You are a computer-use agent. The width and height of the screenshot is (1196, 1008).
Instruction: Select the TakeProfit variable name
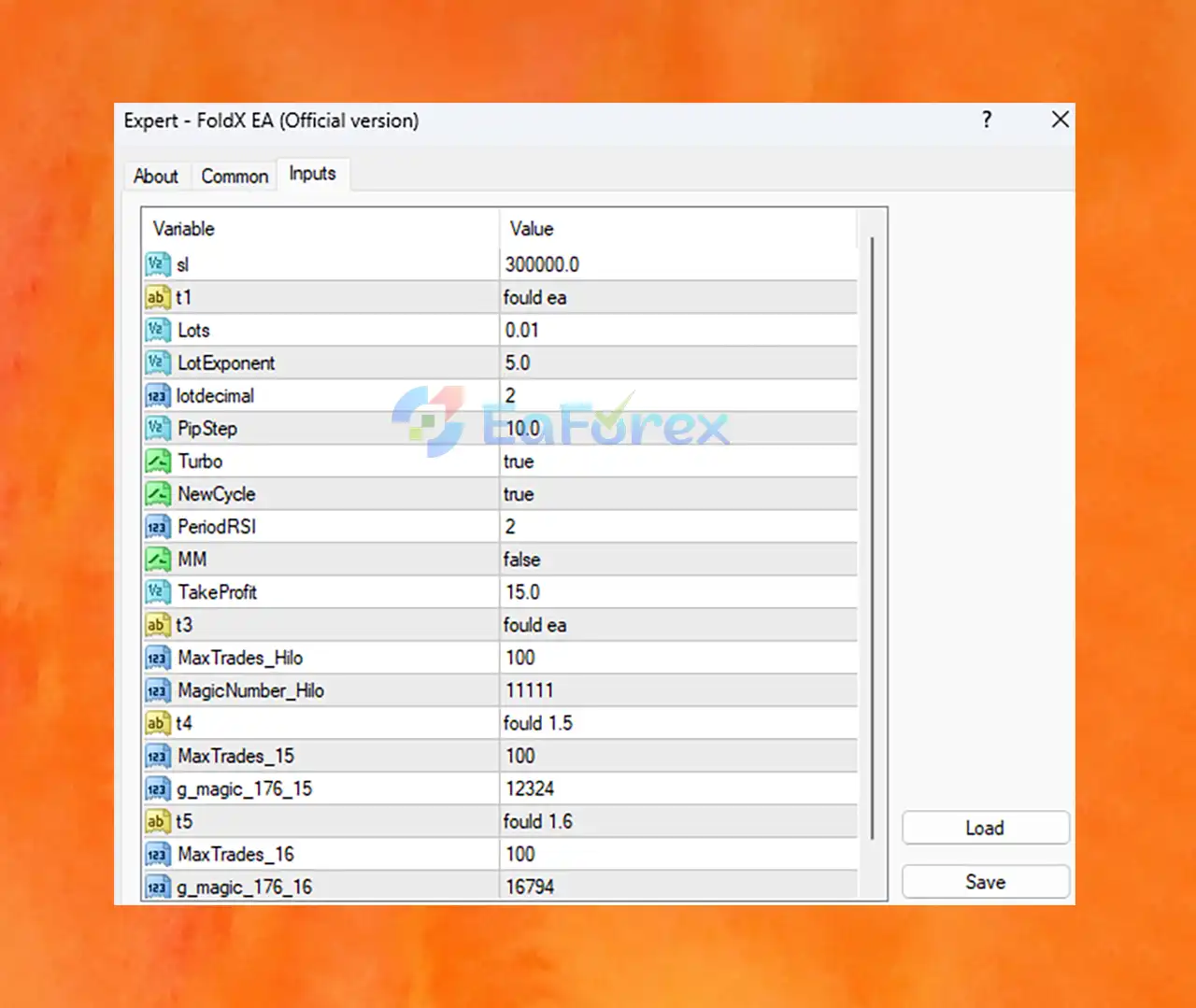coord(217,591)
